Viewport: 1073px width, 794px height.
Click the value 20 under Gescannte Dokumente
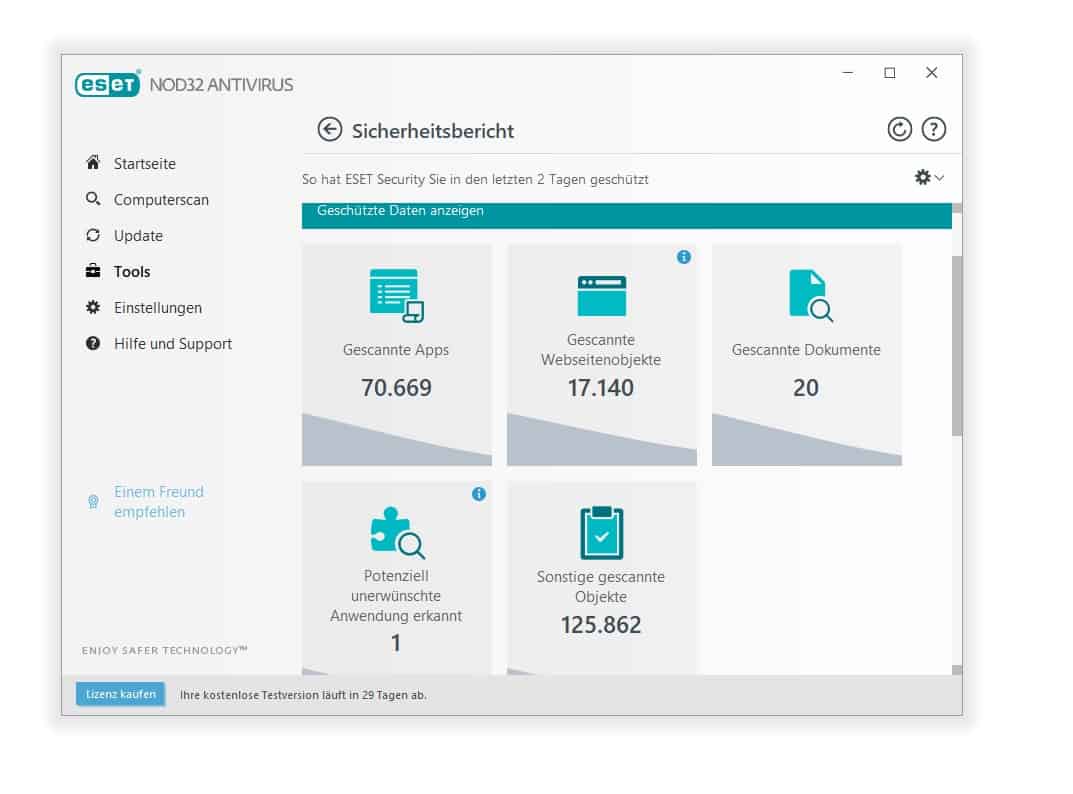click(x=805, y=388)
